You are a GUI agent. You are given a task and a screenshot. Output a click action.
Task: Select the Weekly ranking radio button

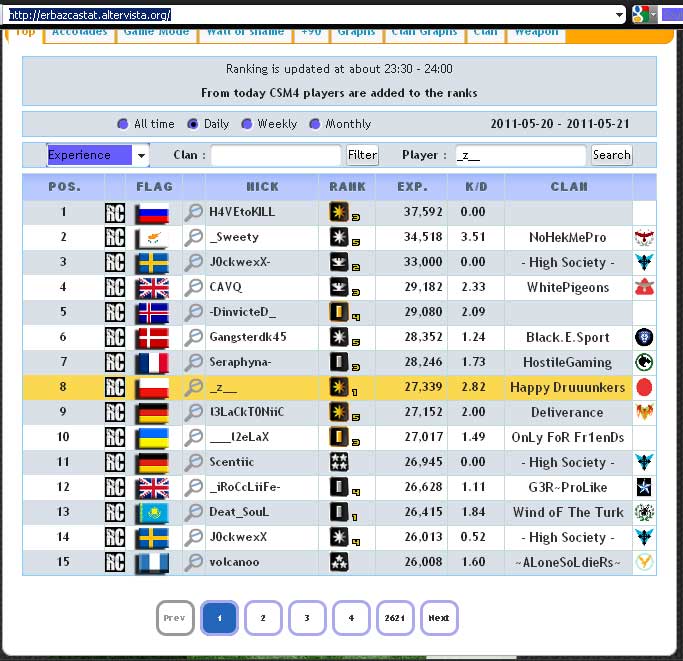click(x=246, y=124)
